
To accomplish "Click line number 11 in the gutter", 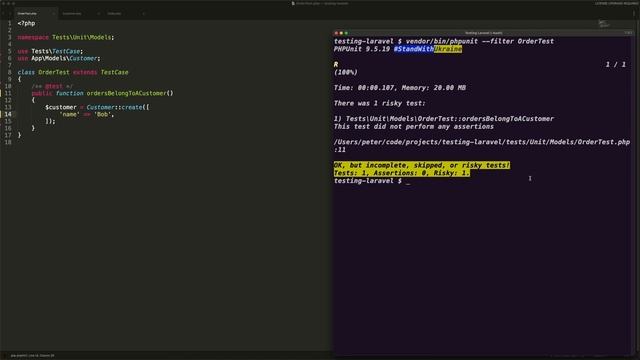I will [x=8, y=93].
